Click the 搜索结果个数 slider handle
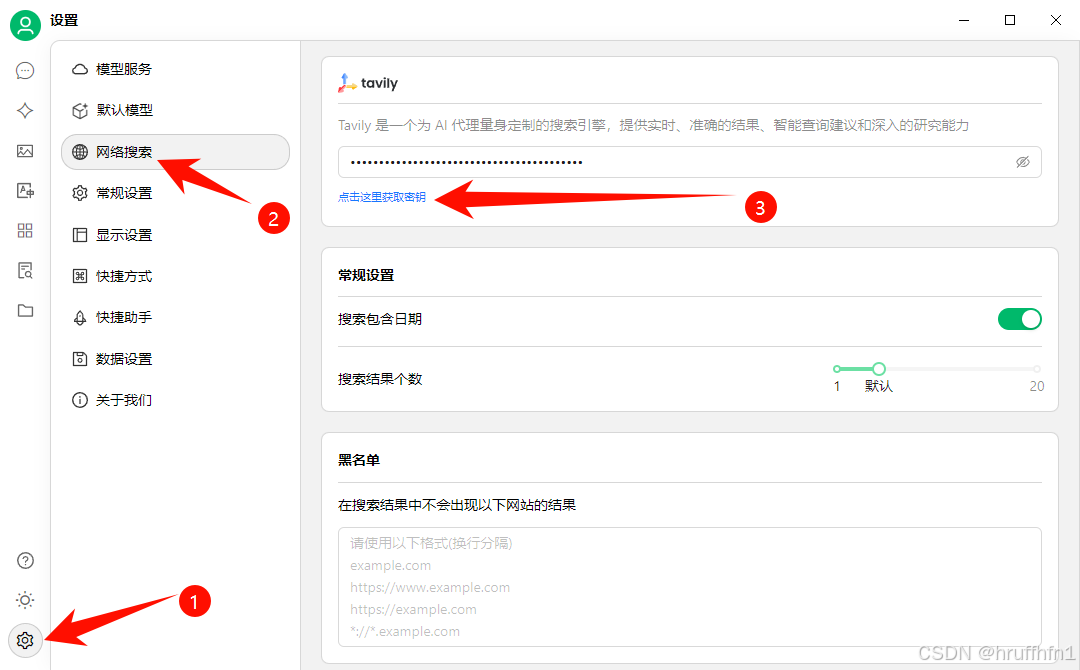 (879, 369)
